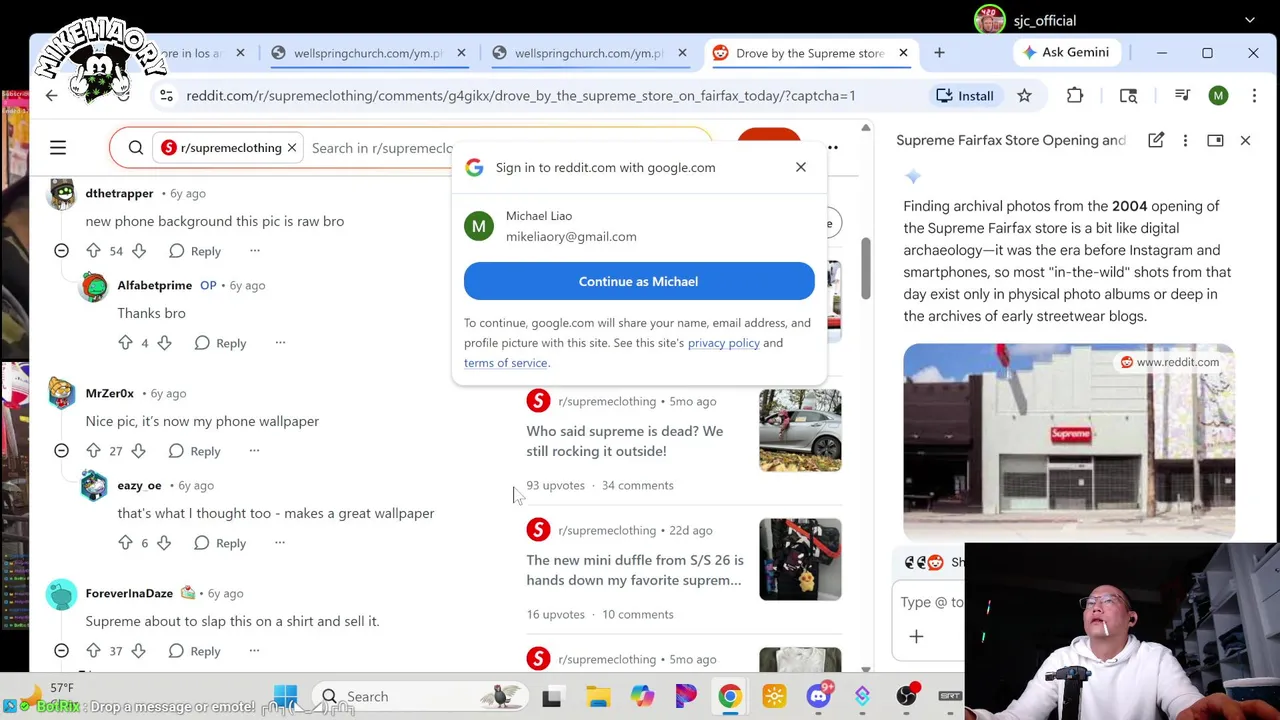Reply to Alfabetprime's comment
This screenshot has width=1280, height=720.
pos(220,343)
